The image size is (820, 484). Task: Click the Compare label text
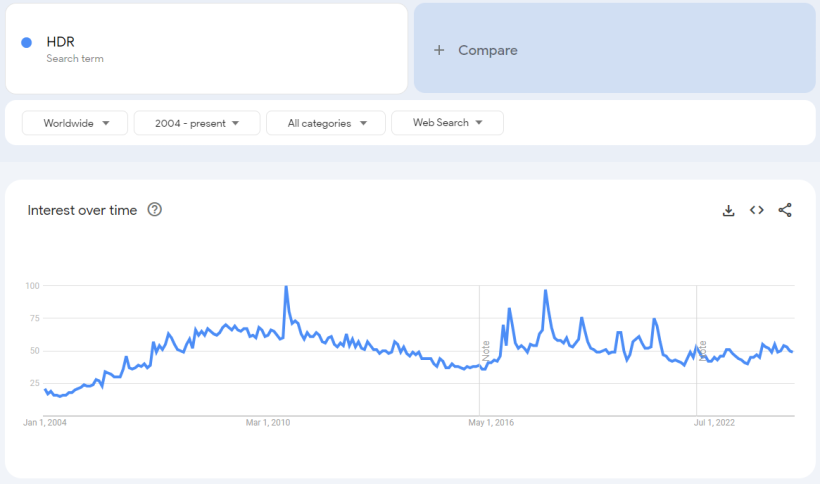coord(488,50)
